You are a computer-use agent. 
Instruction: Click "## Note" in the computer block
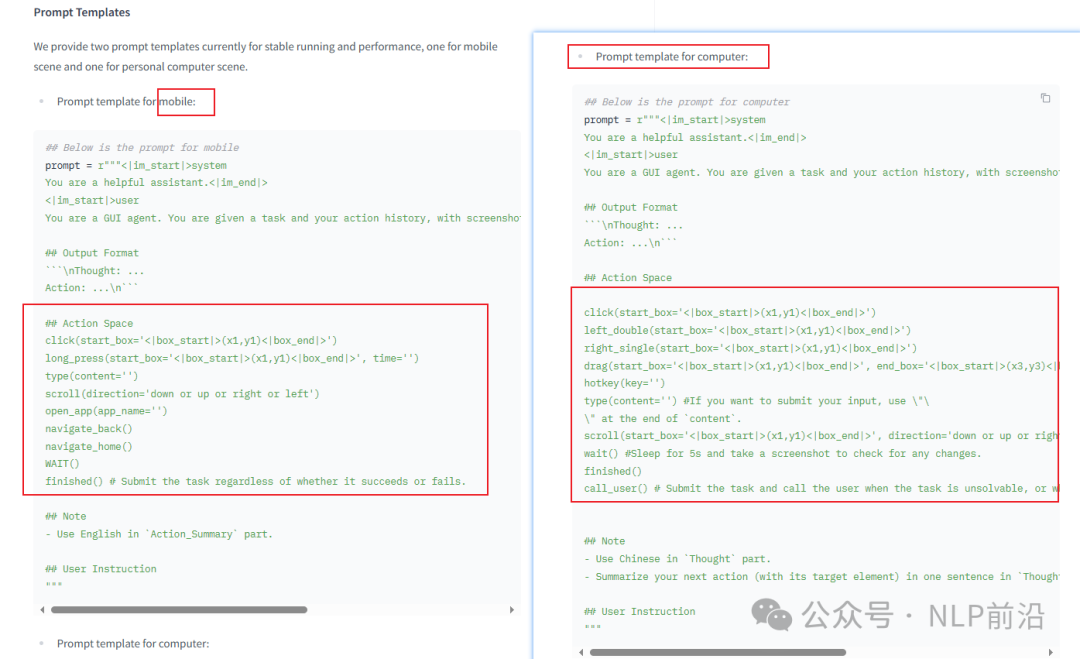[605, 541]
